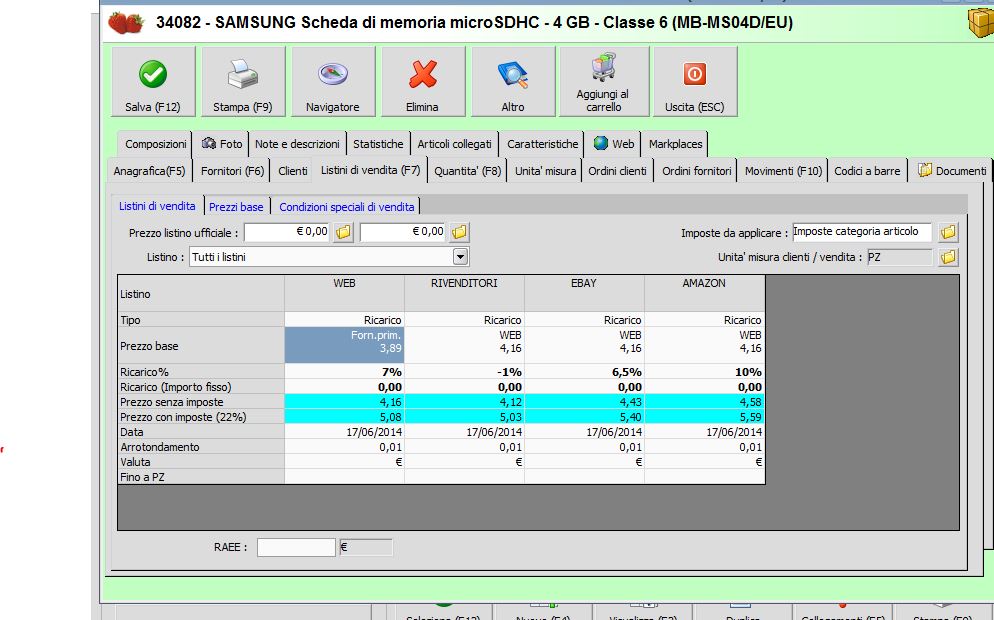Open the Quantita' (F8) tab
This screenshot has height=620, width=994.
tap(467, 171)
